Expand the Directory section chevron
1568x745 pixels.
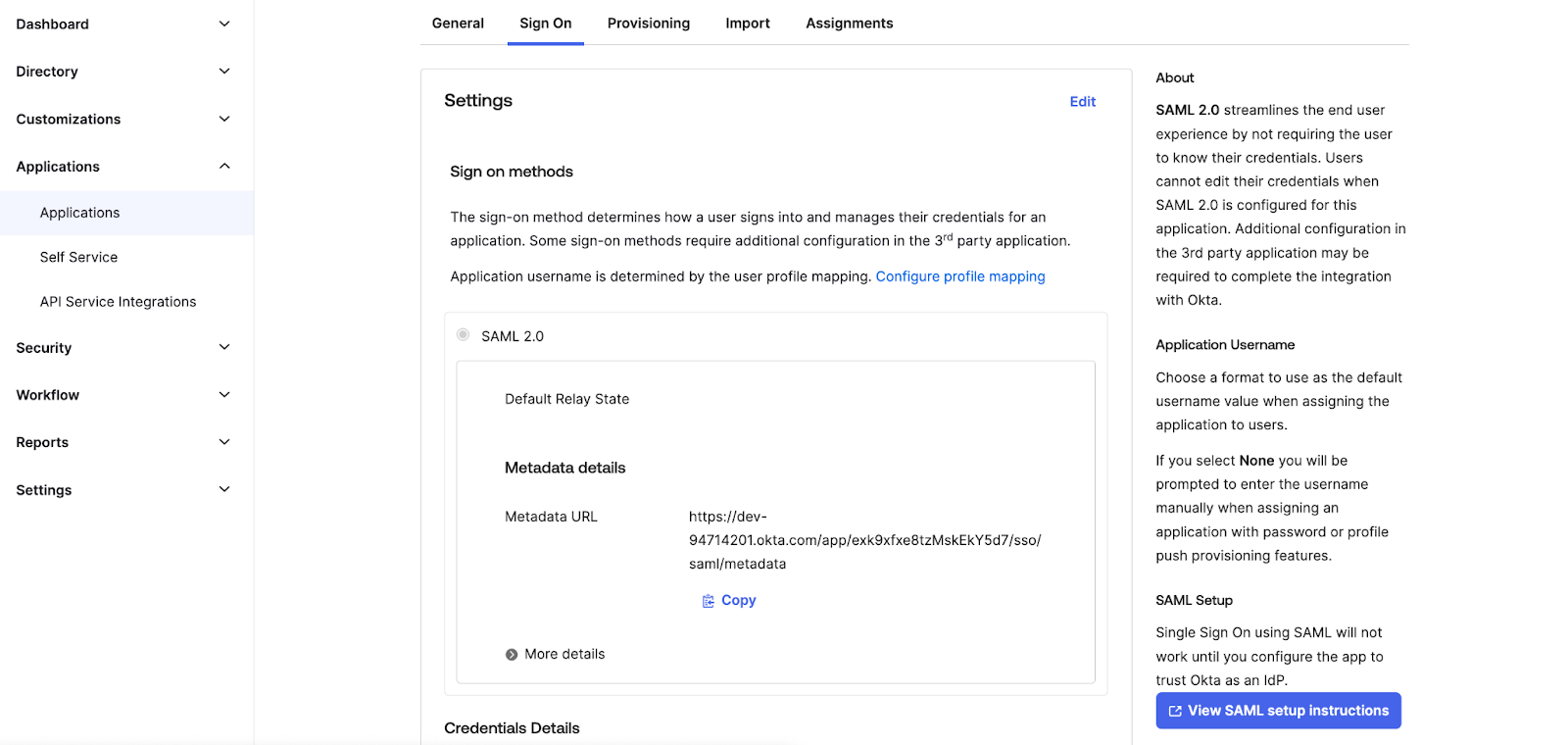point(224,72)
